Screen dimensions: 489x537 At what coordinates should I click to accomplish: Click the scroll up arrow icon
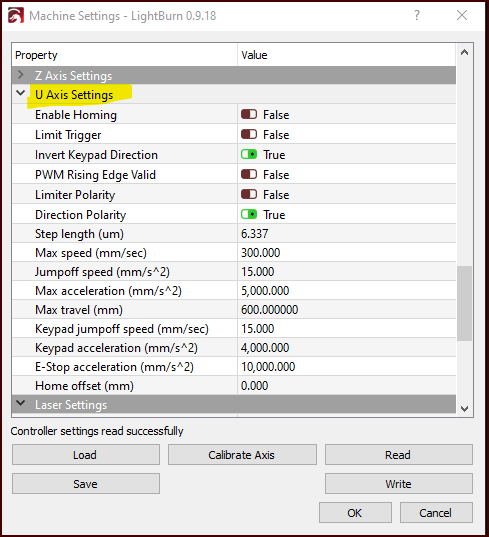[x=464, y=53]
